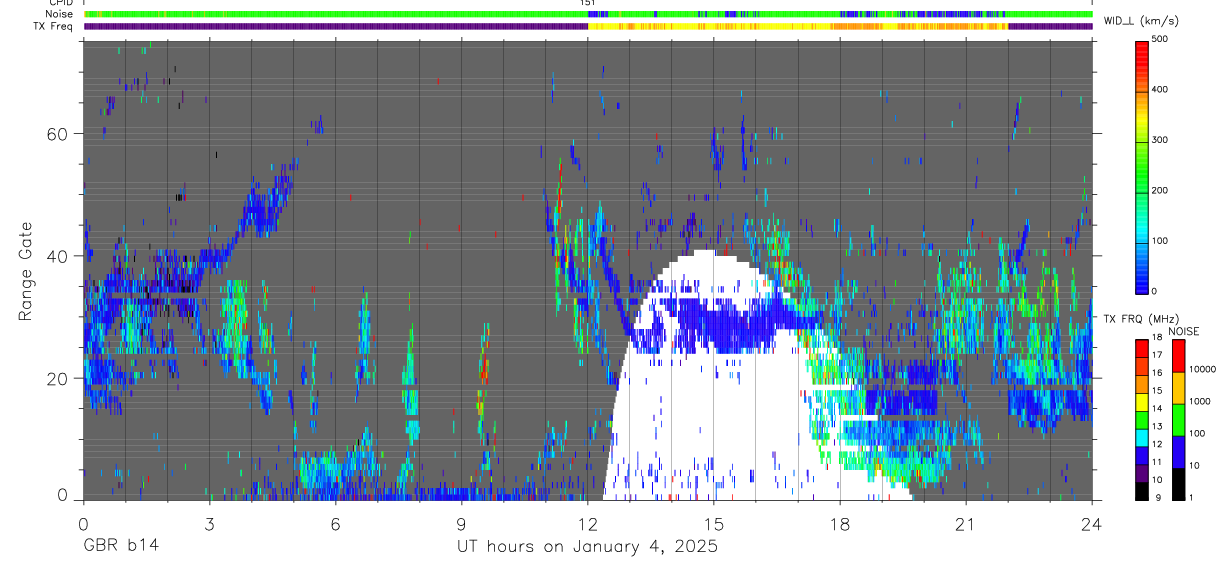Click the 400 tick on the width colorbar
The height and width of the screenshot is (567, 1228).
pos(1160,89)
